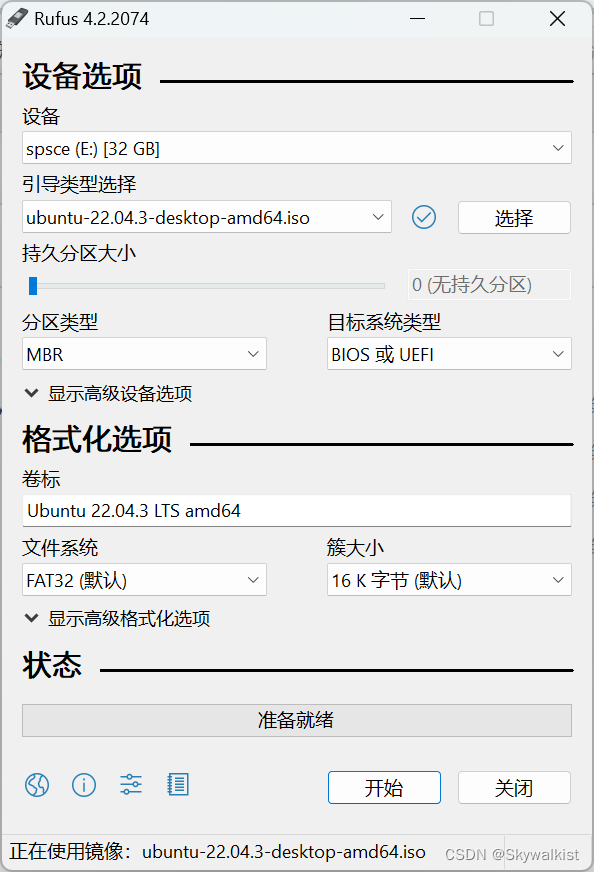Click the ISO checksum checkmark icon

click(x=424, y=217)
